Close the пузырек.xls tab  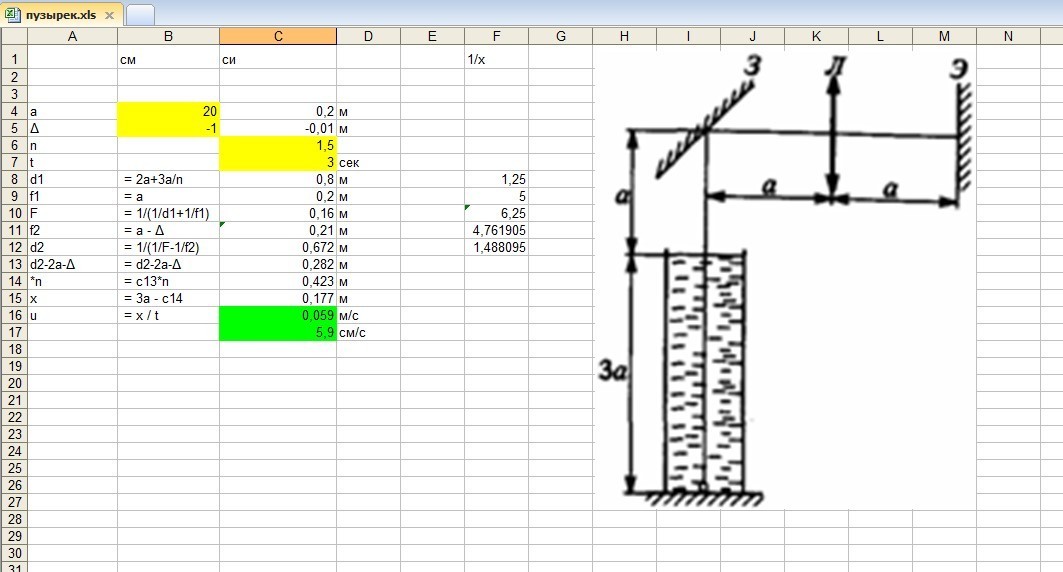coord(109,15)
